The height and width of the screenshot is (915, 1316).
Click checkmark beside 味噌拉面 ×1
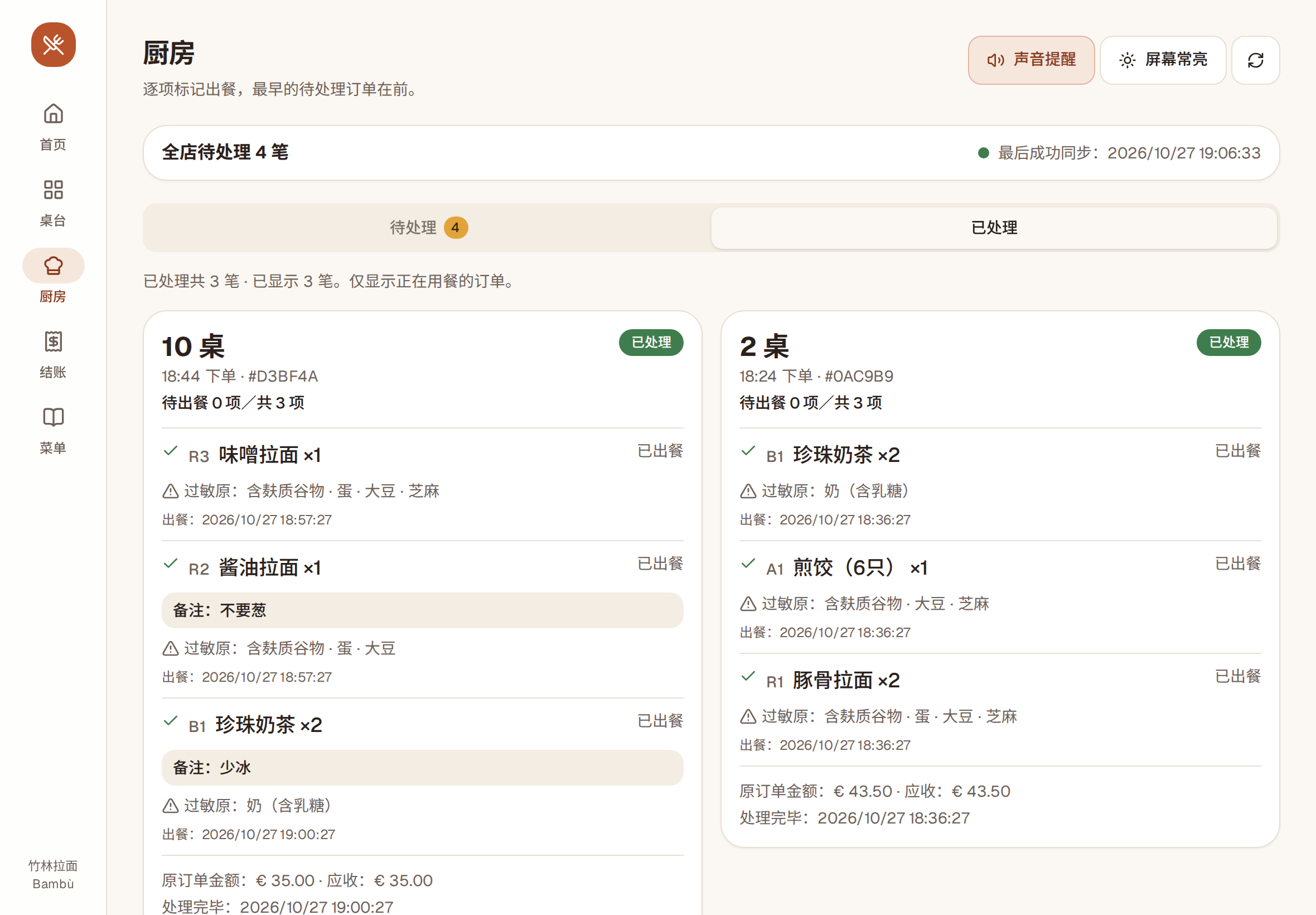[x=170, y=451]
